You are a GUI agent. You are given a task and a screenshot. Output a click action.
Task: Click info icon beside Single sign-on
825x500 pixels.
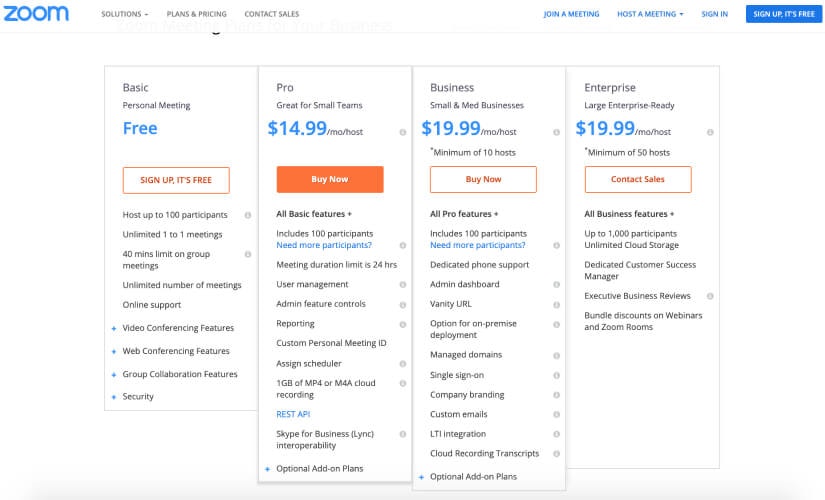[x=557, y=375]
